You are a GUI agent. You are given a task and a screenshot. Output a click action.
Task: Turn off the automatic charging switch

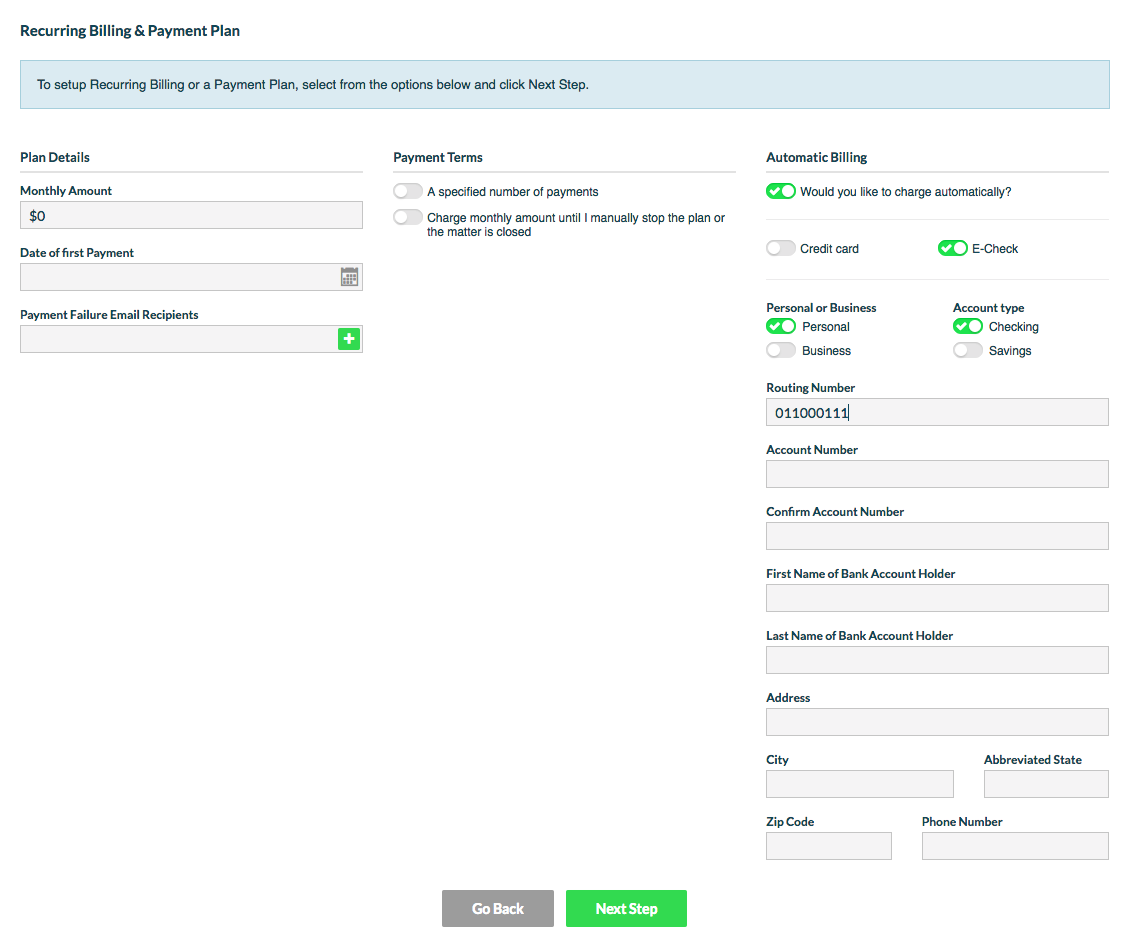(781, 191)
